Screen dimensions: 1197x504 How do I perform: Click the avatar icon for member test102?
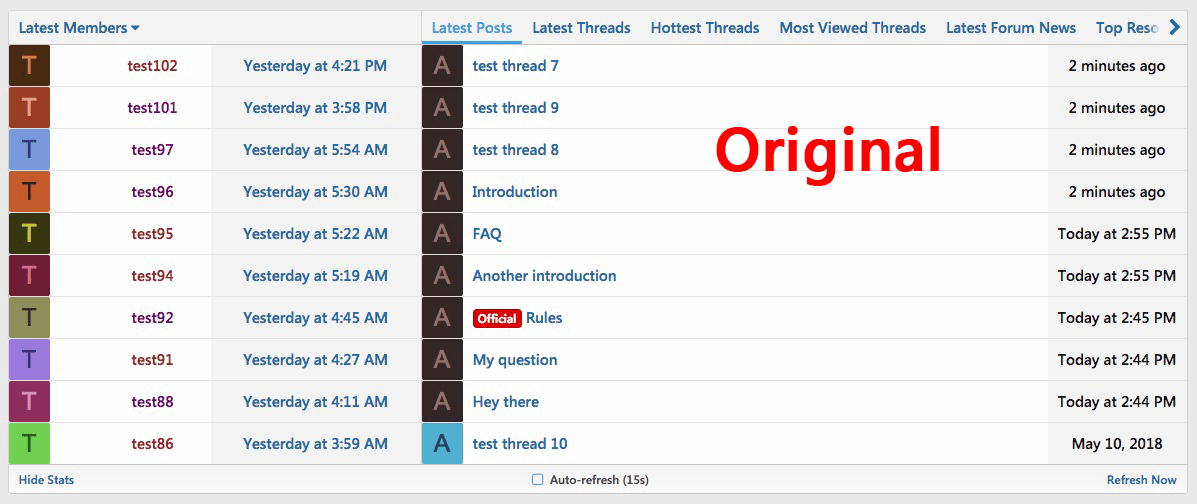pos(29,66)
